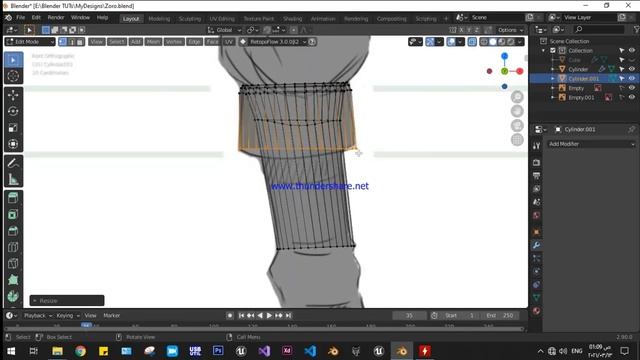Switch to vertex select mode
The image size is (640, 360).
(62, 42)
